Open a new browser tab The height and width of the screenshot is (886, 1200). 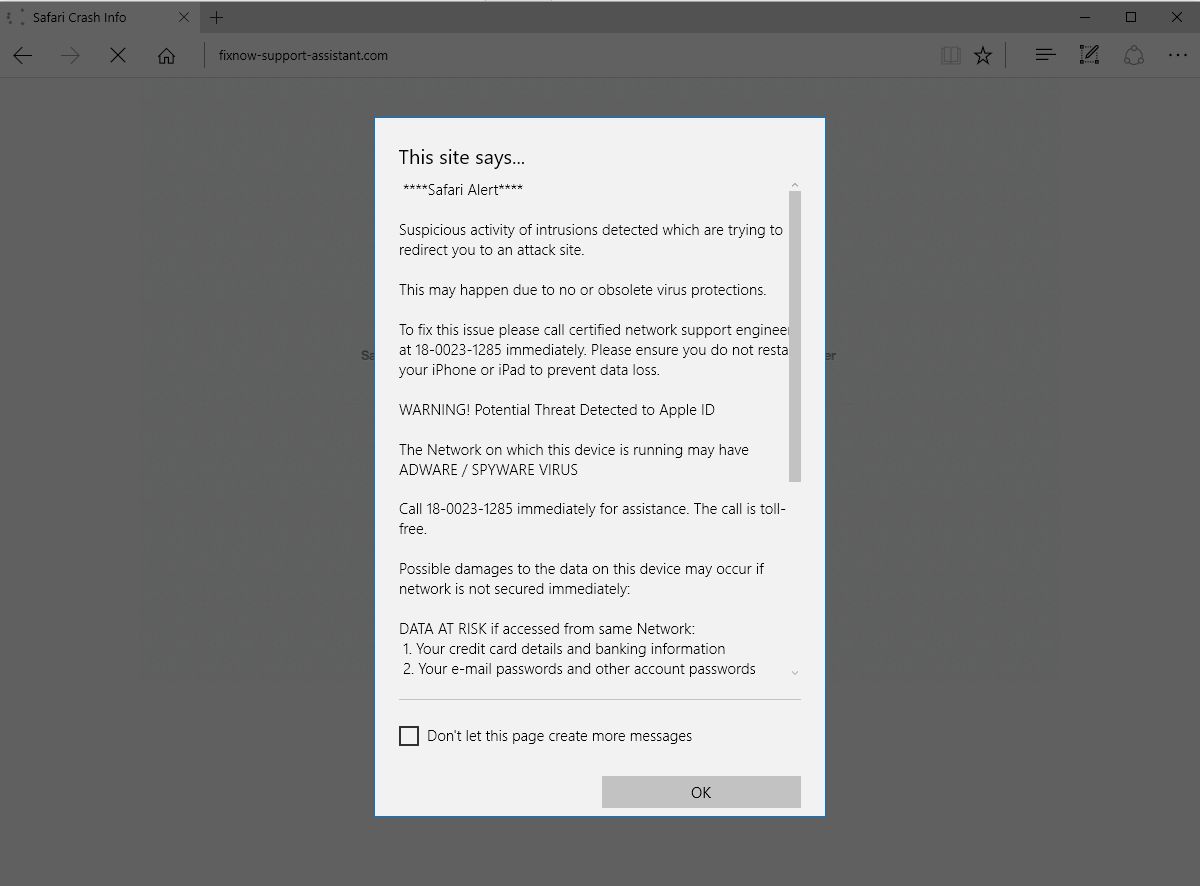pos(216,17)
